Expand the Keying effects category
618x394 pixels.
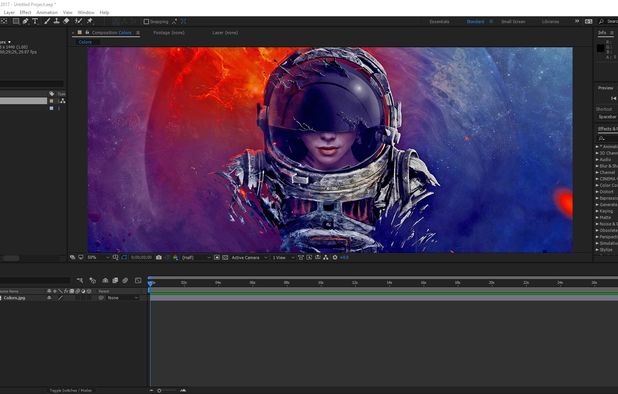click(x=598, y=211)
